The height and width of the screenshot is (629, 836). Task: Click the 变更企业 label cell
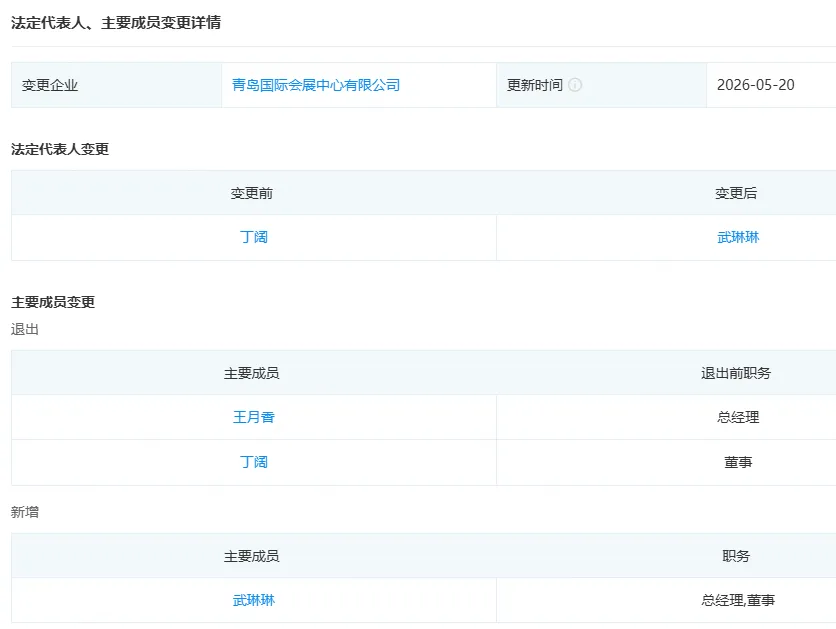[x=116, y=85]
